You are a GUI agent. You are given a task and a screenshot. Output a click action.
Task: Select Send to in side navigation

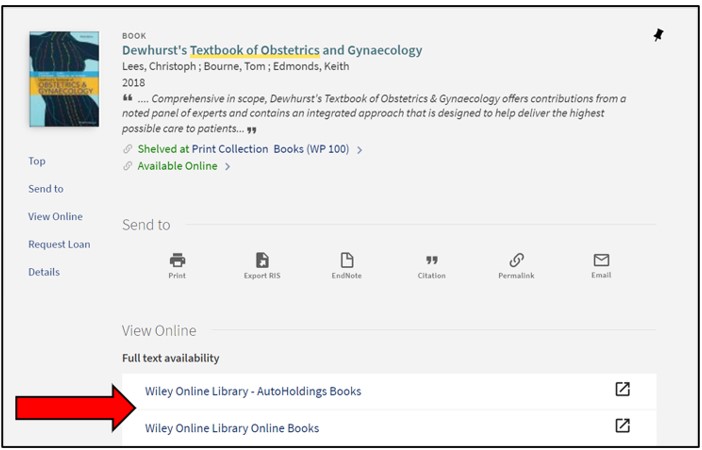pyautogui.click(x=46, y=189)
